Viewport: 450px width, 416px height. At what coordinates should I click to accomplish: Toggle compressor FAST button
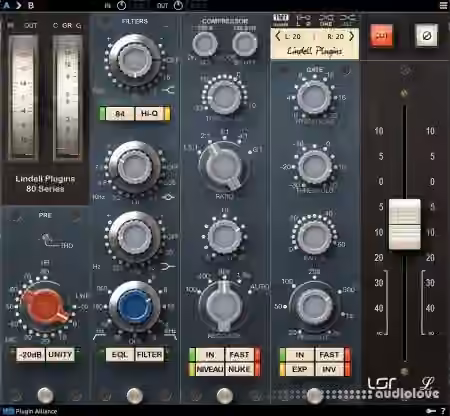[239, 355]
